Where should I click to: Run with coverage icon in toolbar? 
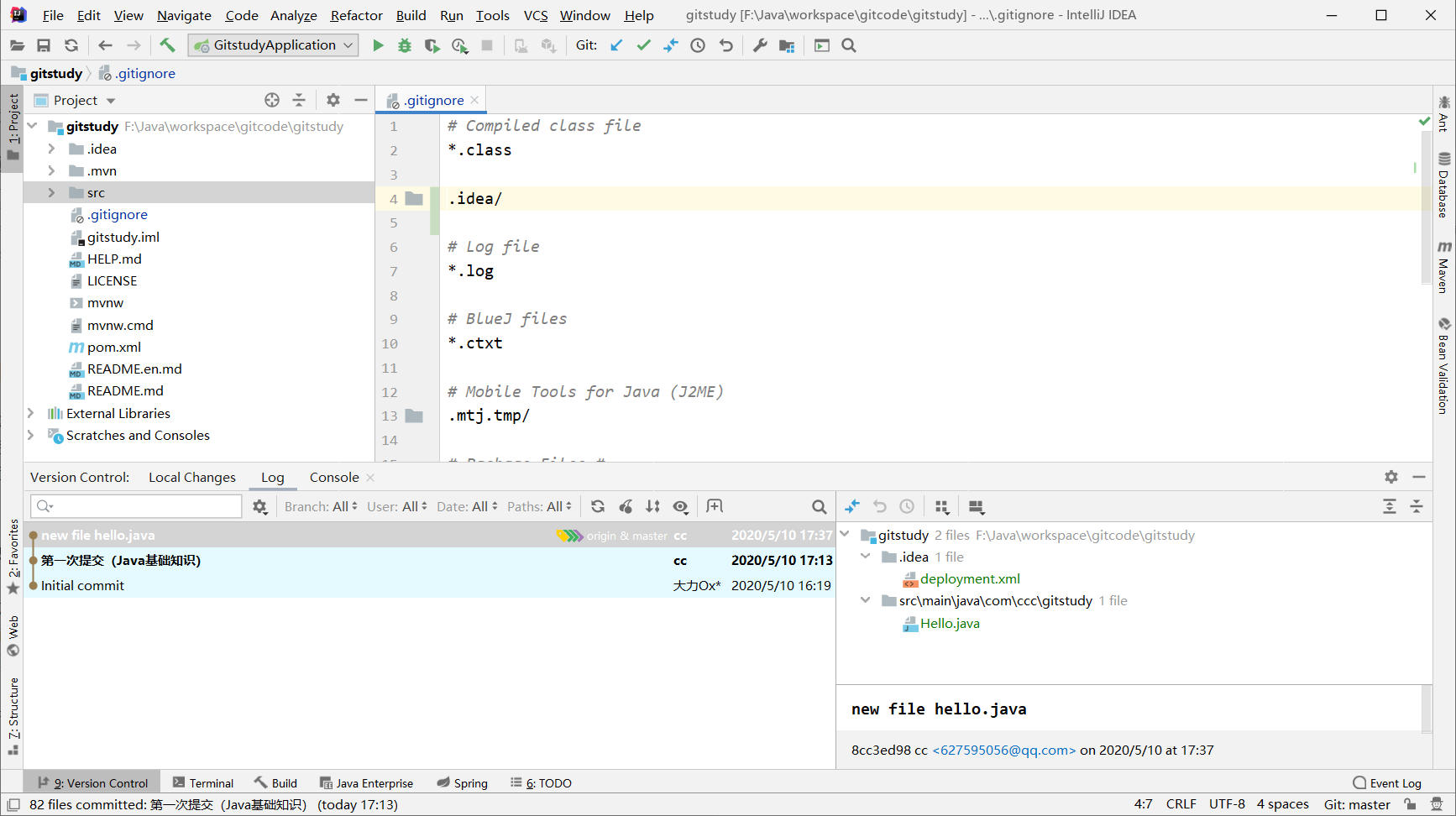(432, 45)
